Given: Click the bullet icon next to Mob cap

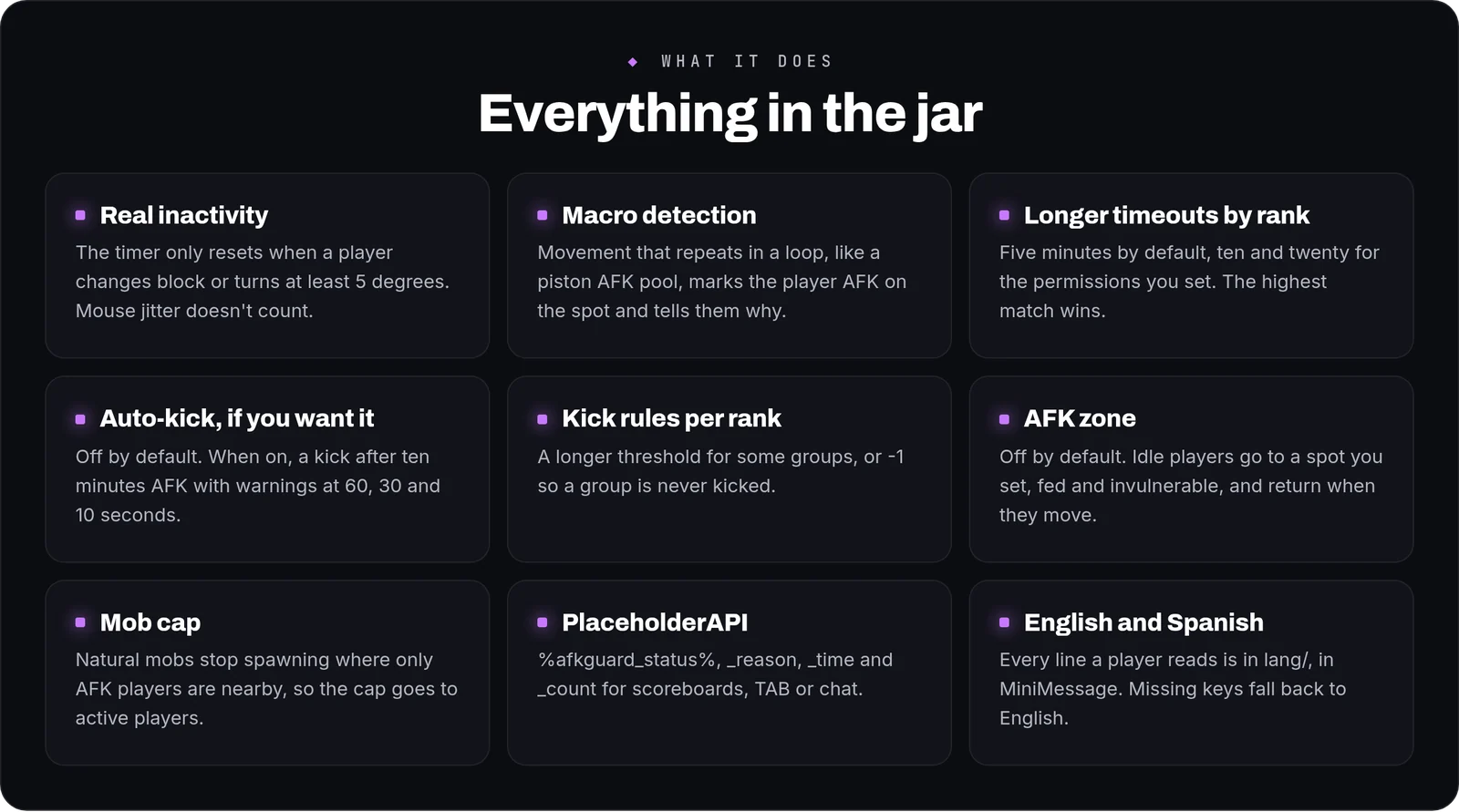Looking at the screenshot, I should pyautogui.click(x=80, y=622).
